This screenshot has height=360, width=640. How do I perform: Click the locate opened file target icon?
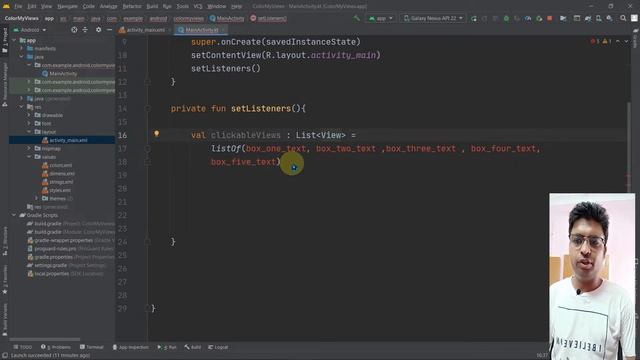74,30
